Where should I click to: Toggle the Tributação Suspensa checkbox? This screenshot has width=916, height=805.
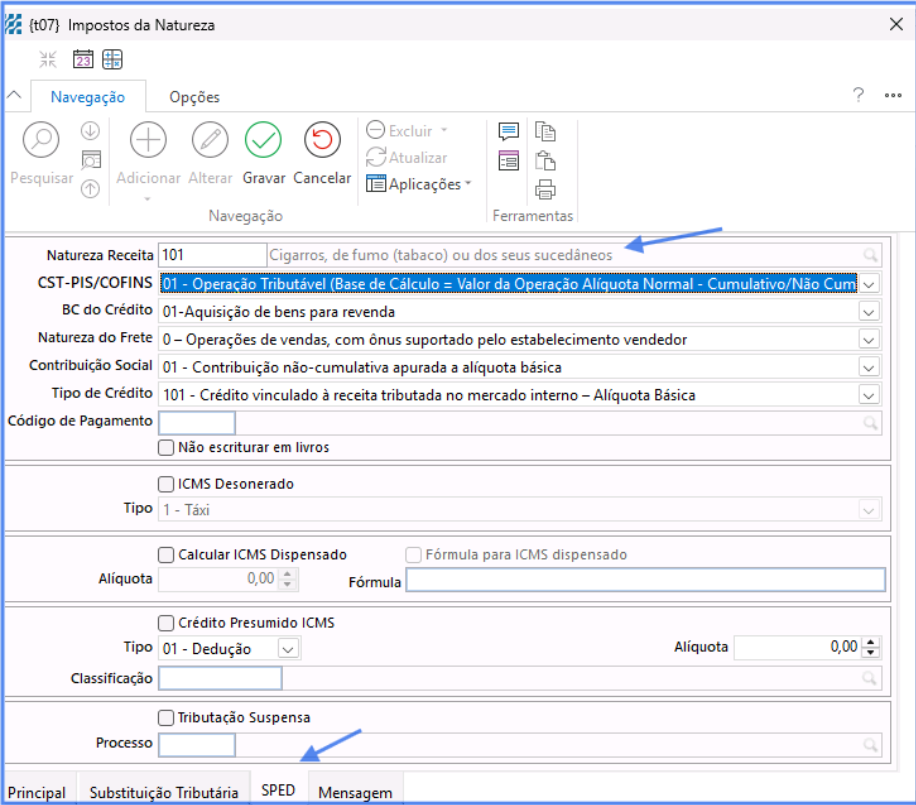tap(166, 717)
